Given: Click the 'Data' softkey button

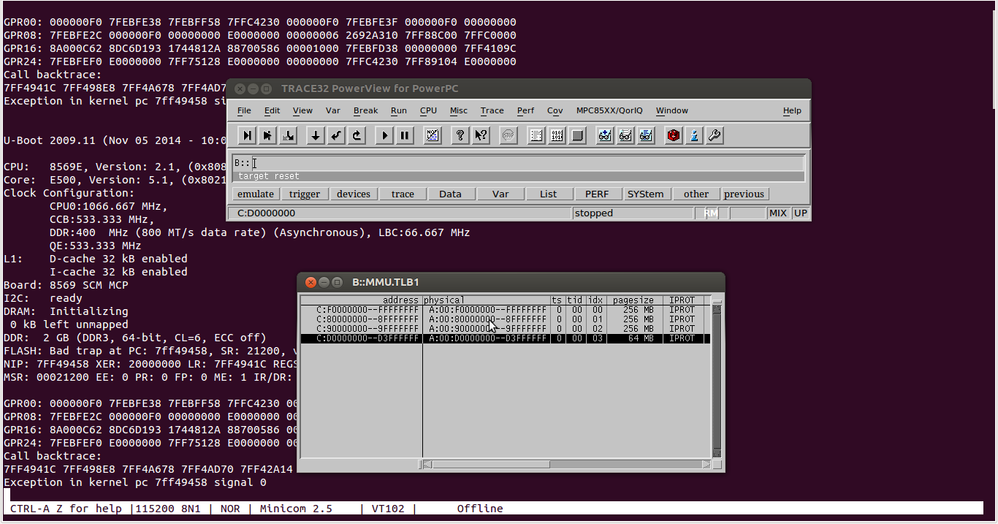Looking at the screenshot, I should click(x=450, y=194).
